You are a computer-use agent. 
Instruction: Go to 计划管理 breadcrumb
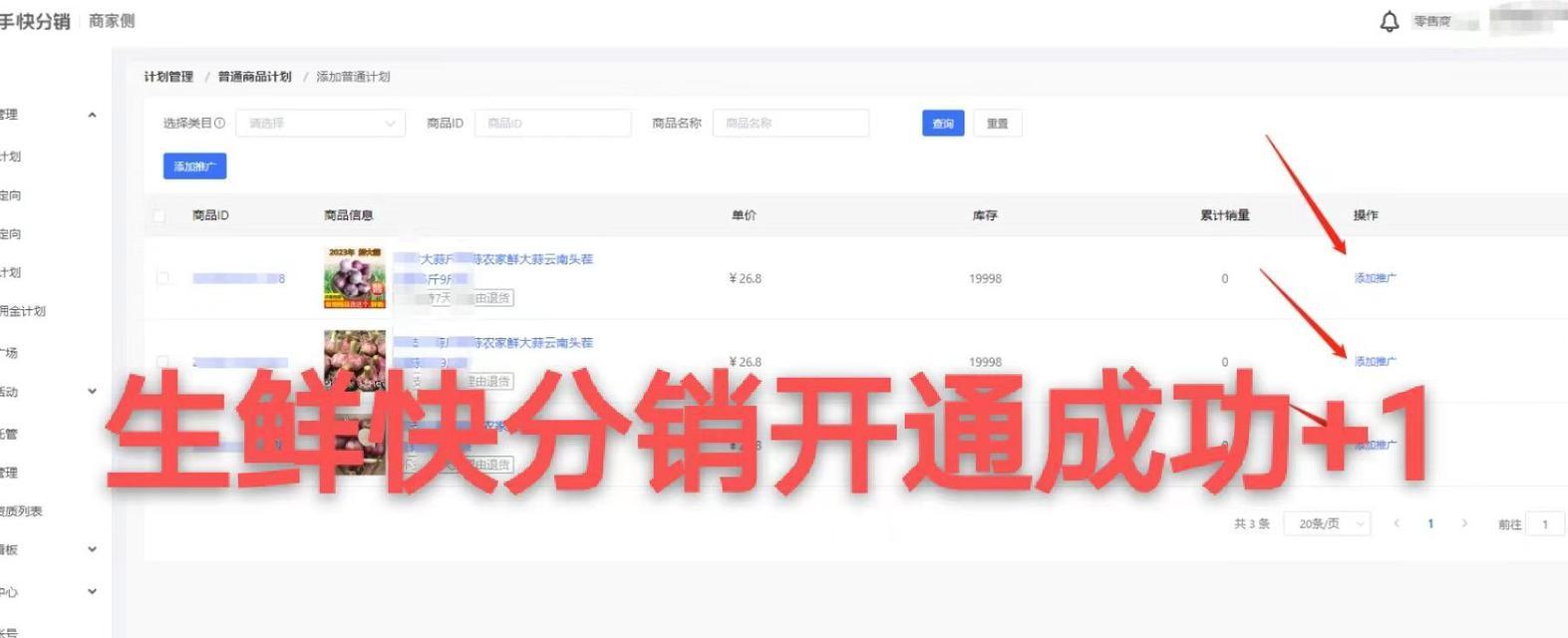click(168, 77)
